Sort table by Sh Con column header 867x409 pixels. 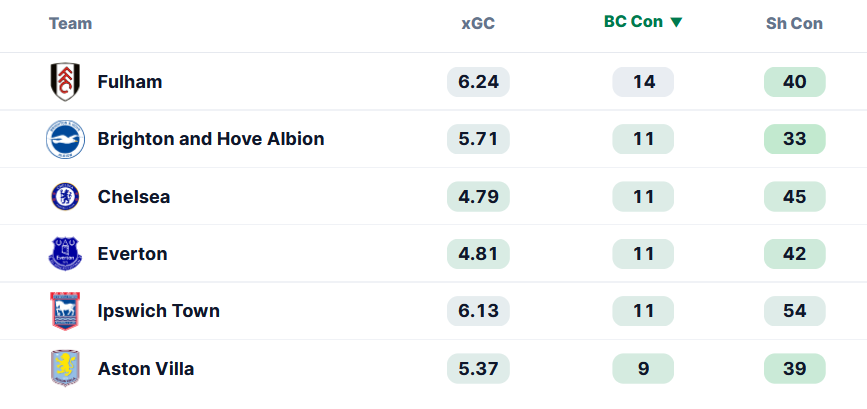pyautogui.click(x=794, y=24)
